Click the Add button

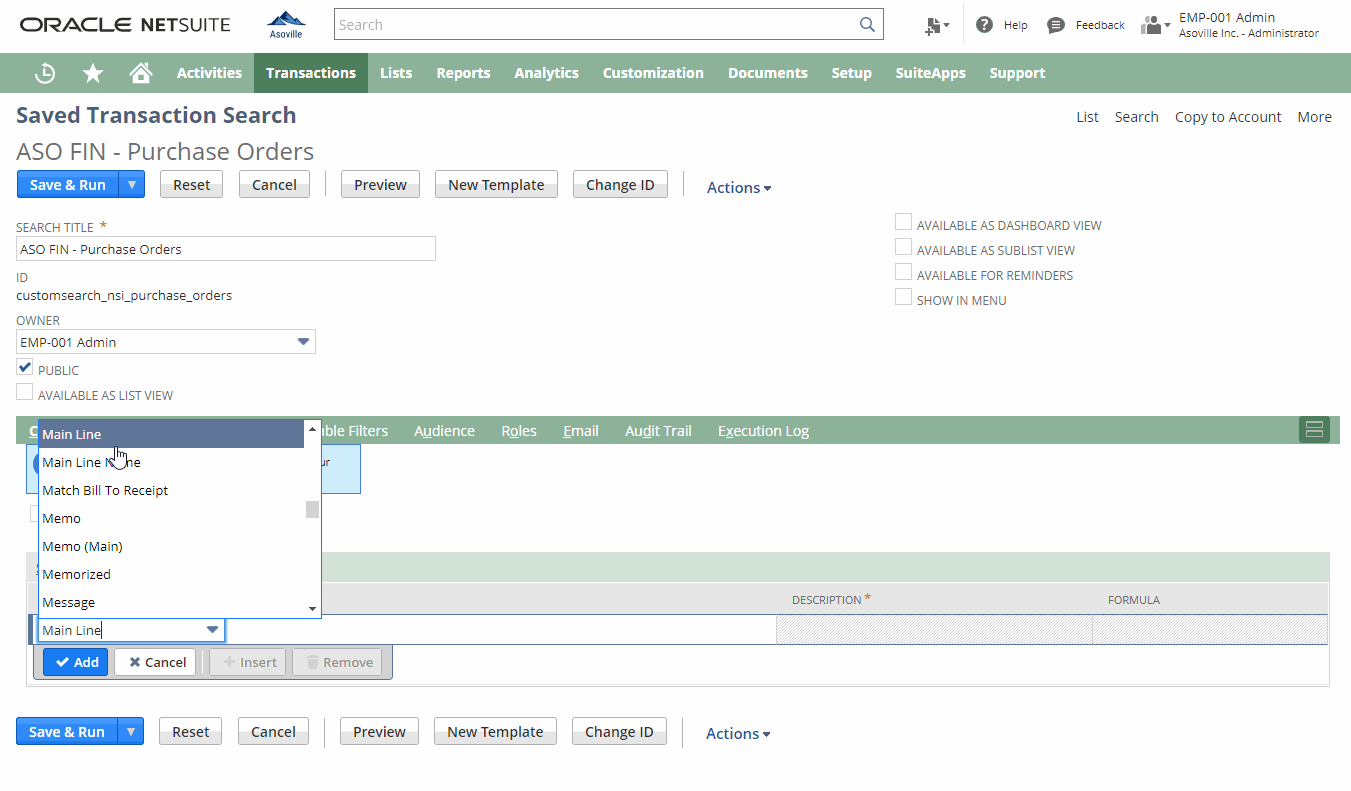[x=75, y=662]
